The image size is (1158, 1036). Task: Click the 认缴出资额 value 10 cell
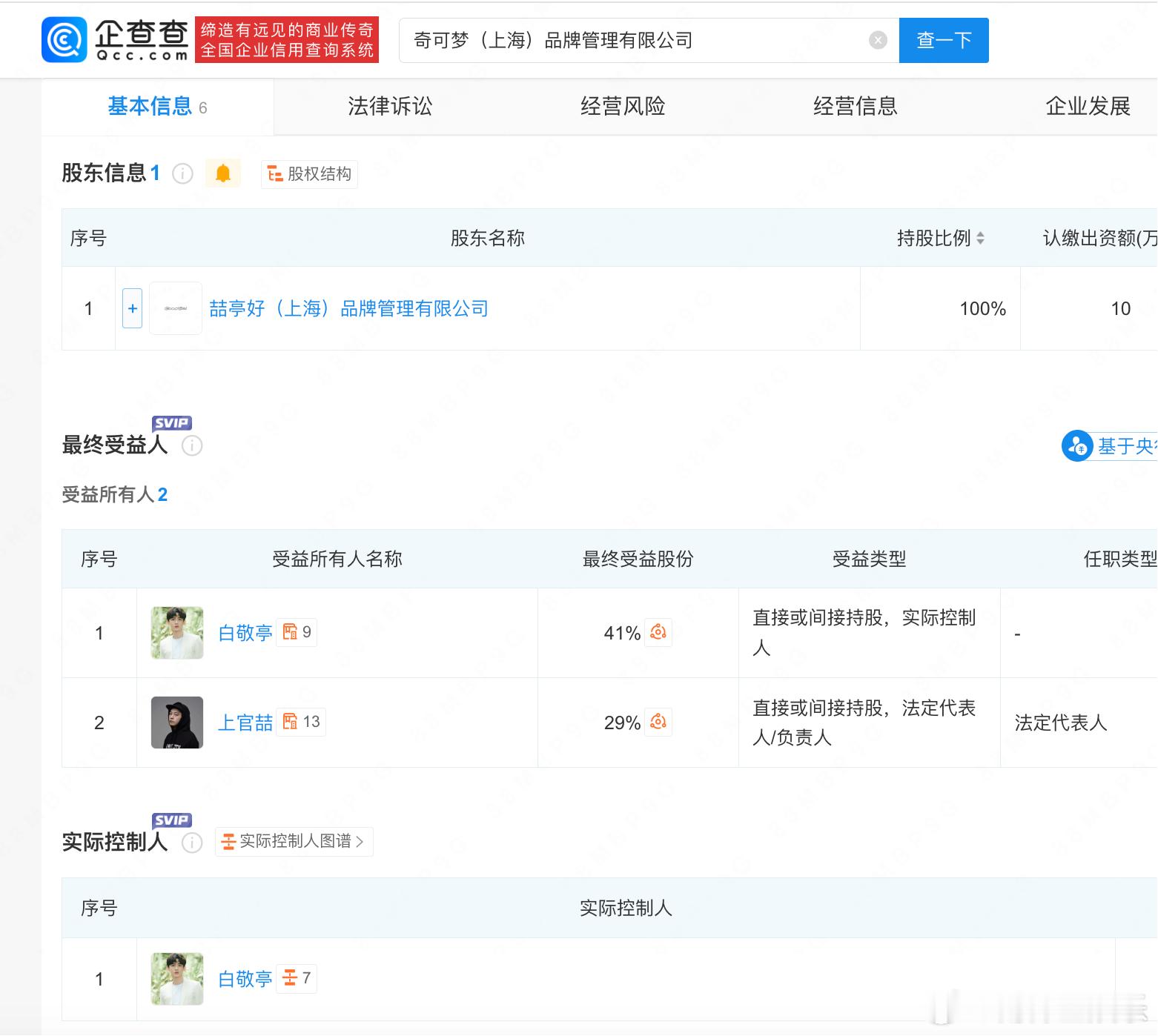click(x=1089, y=308)
